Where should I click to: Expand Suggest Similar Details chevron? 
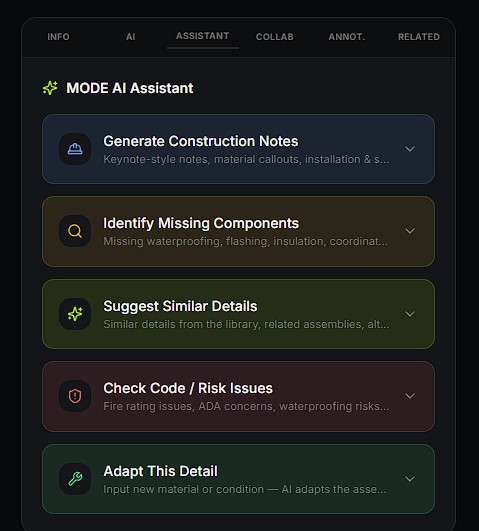[410, 314]
